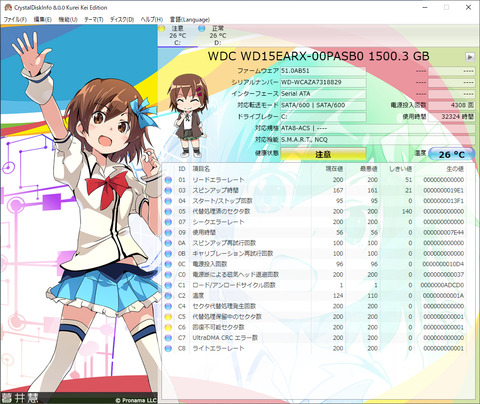Click the 最悪値 column header
This screenshot has width=480, height=404.
[x=369, y=169]
